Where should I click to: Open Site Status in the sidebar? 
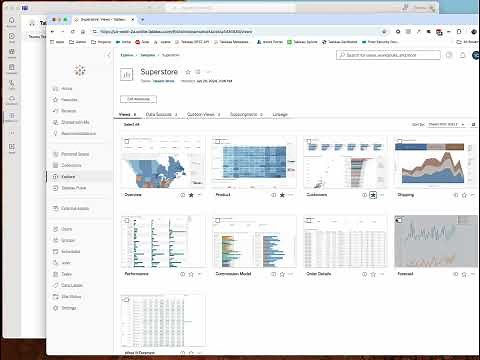click(71, 297)
